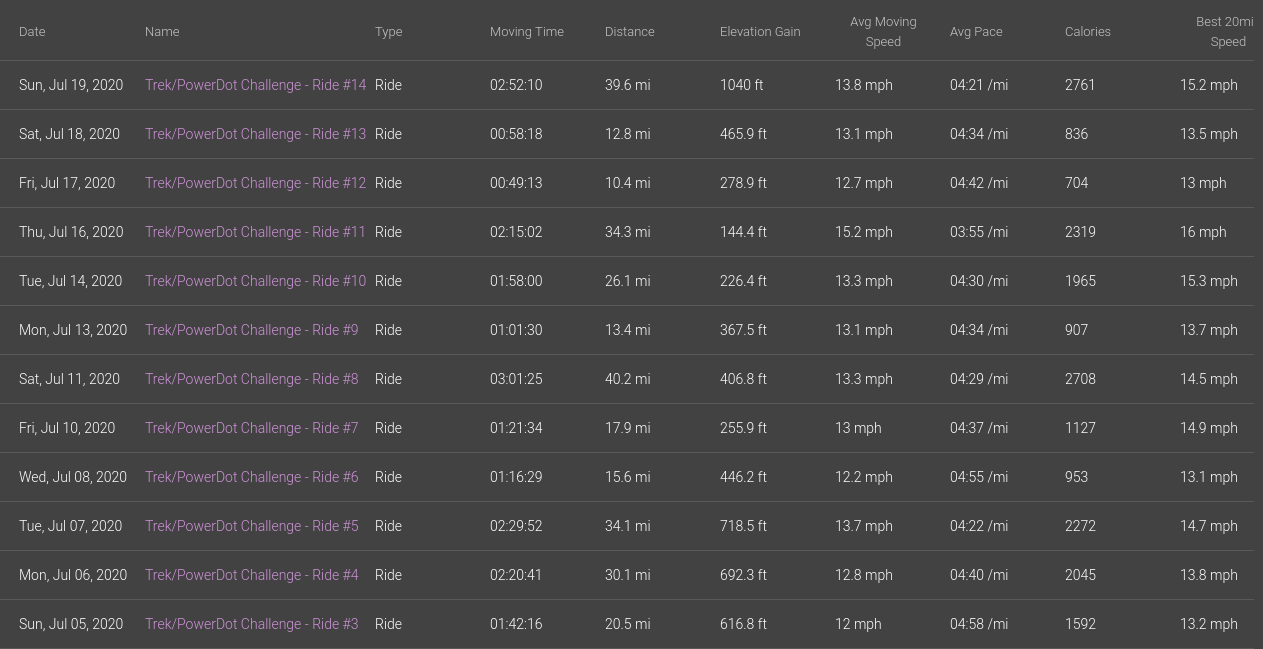Screen dimensions: 1263x649
Task: Click calories value 1965
Action: coord(1080,281)
